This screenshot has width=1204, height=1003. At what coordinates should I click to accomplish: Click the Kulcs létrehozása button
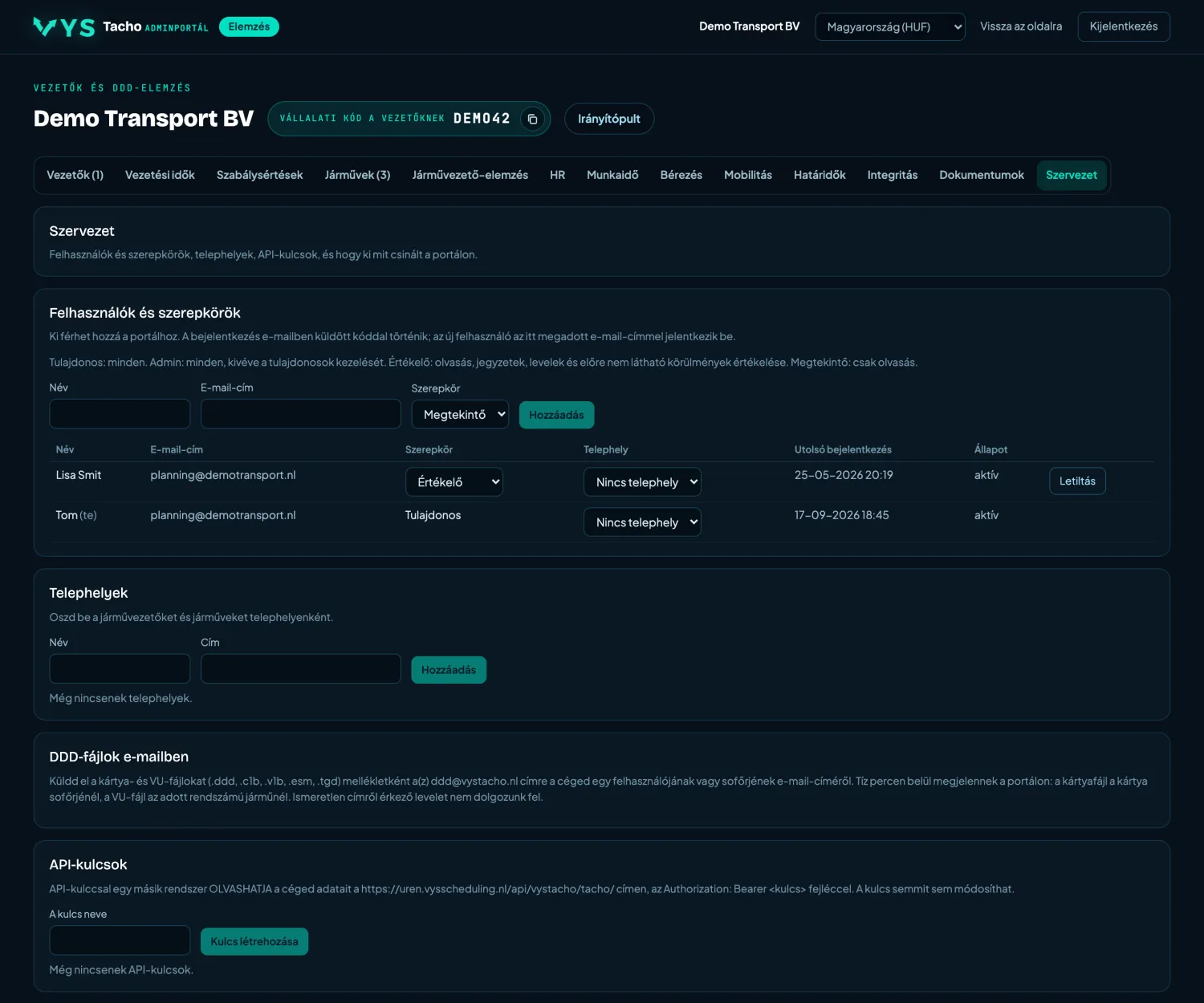[x=254, y=941]
